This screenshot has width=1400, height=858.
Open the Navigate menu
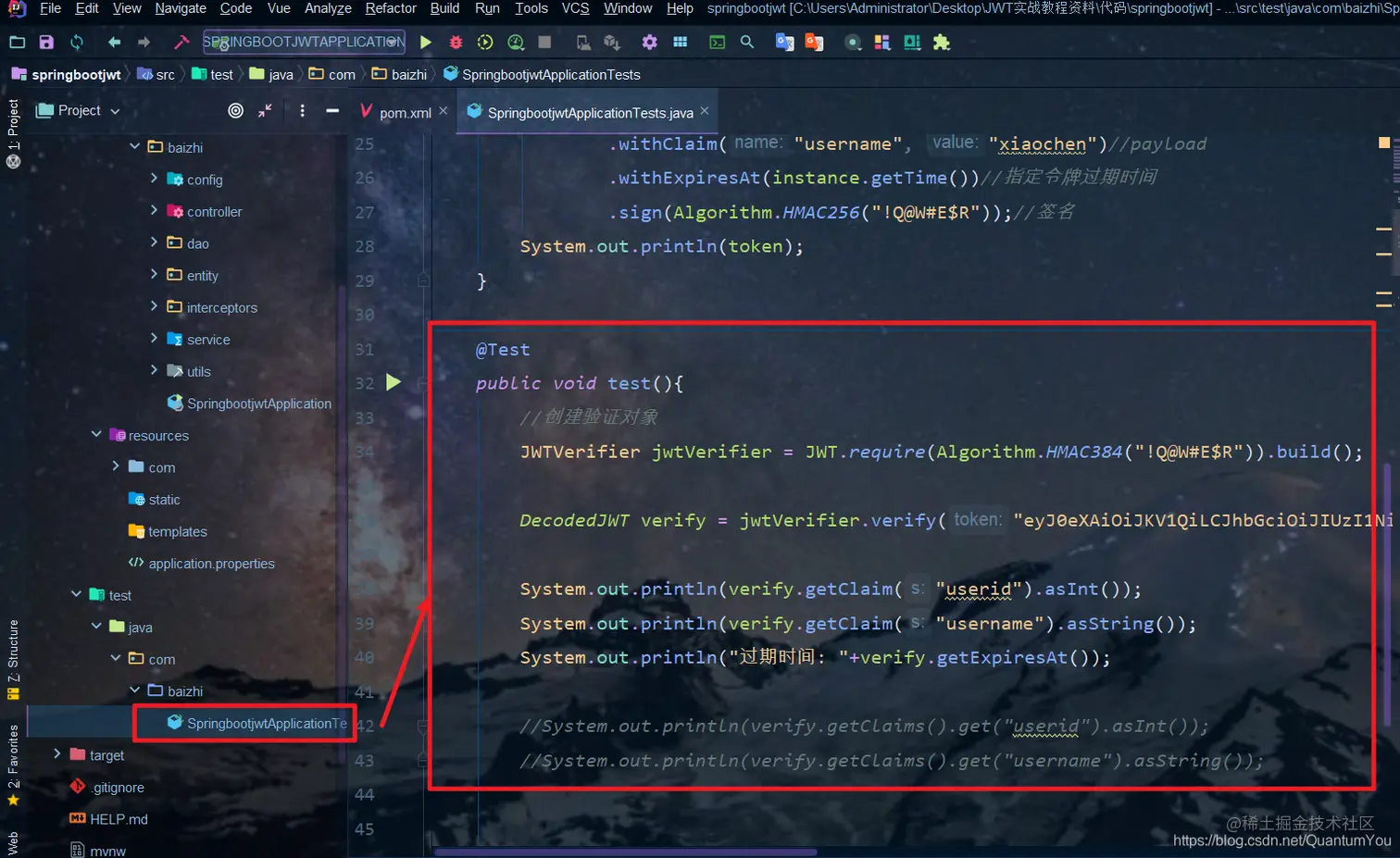tap(181, 8)
